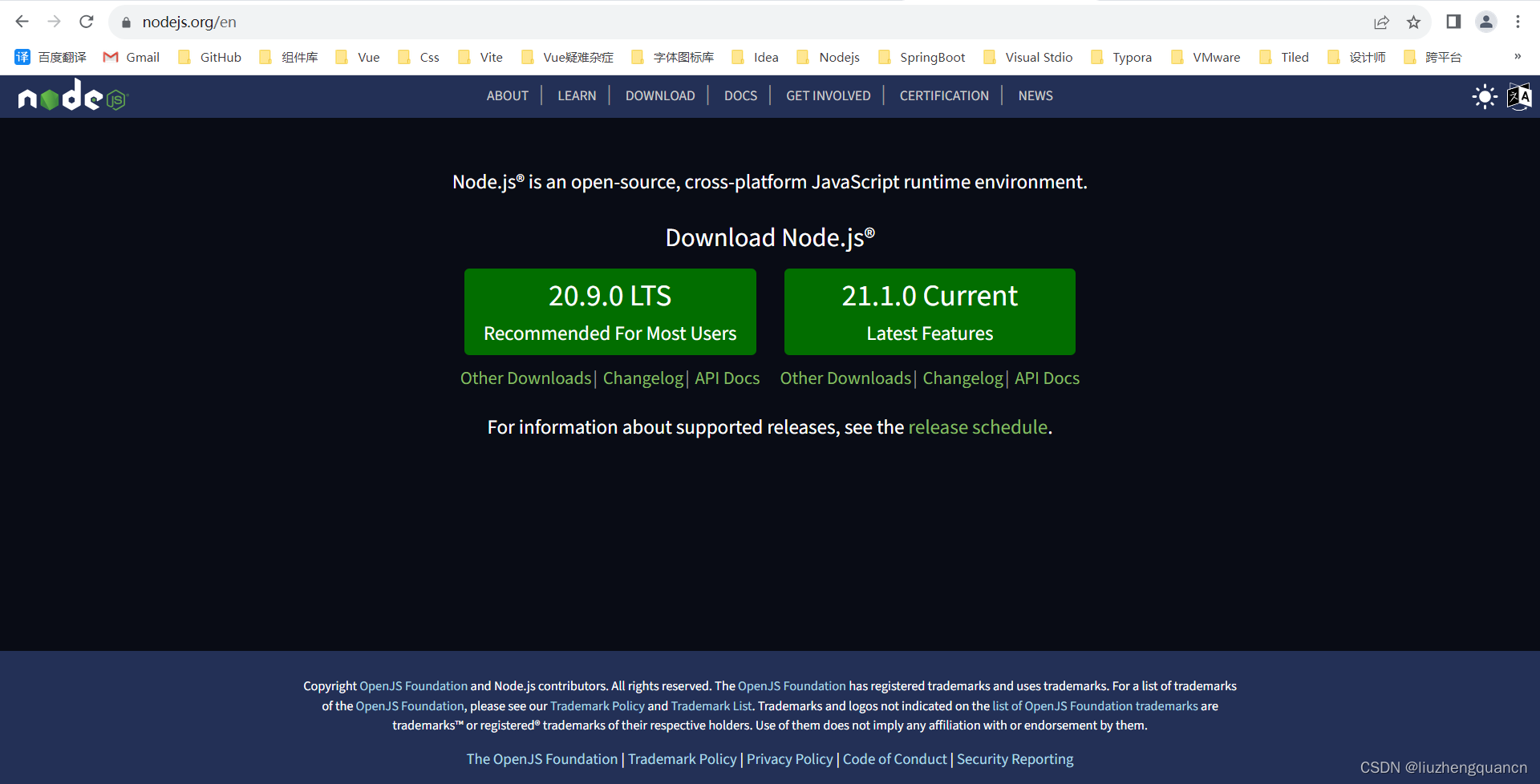This screenshot has height=784, width=1540.
Task: Open API Docs under 20.9.0 LTS
Action: (x=727, y=378)
